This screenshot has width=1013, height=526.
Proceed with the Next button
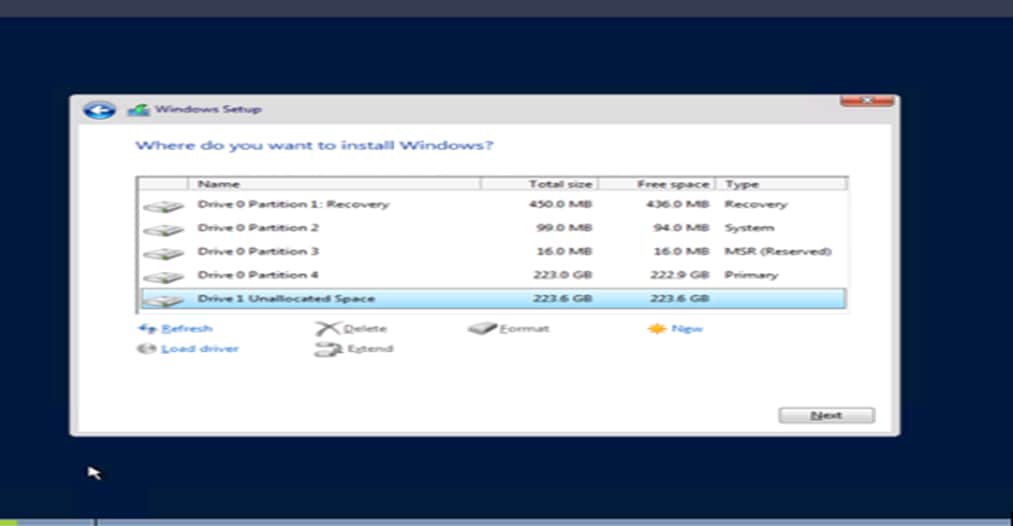[826, 415]
